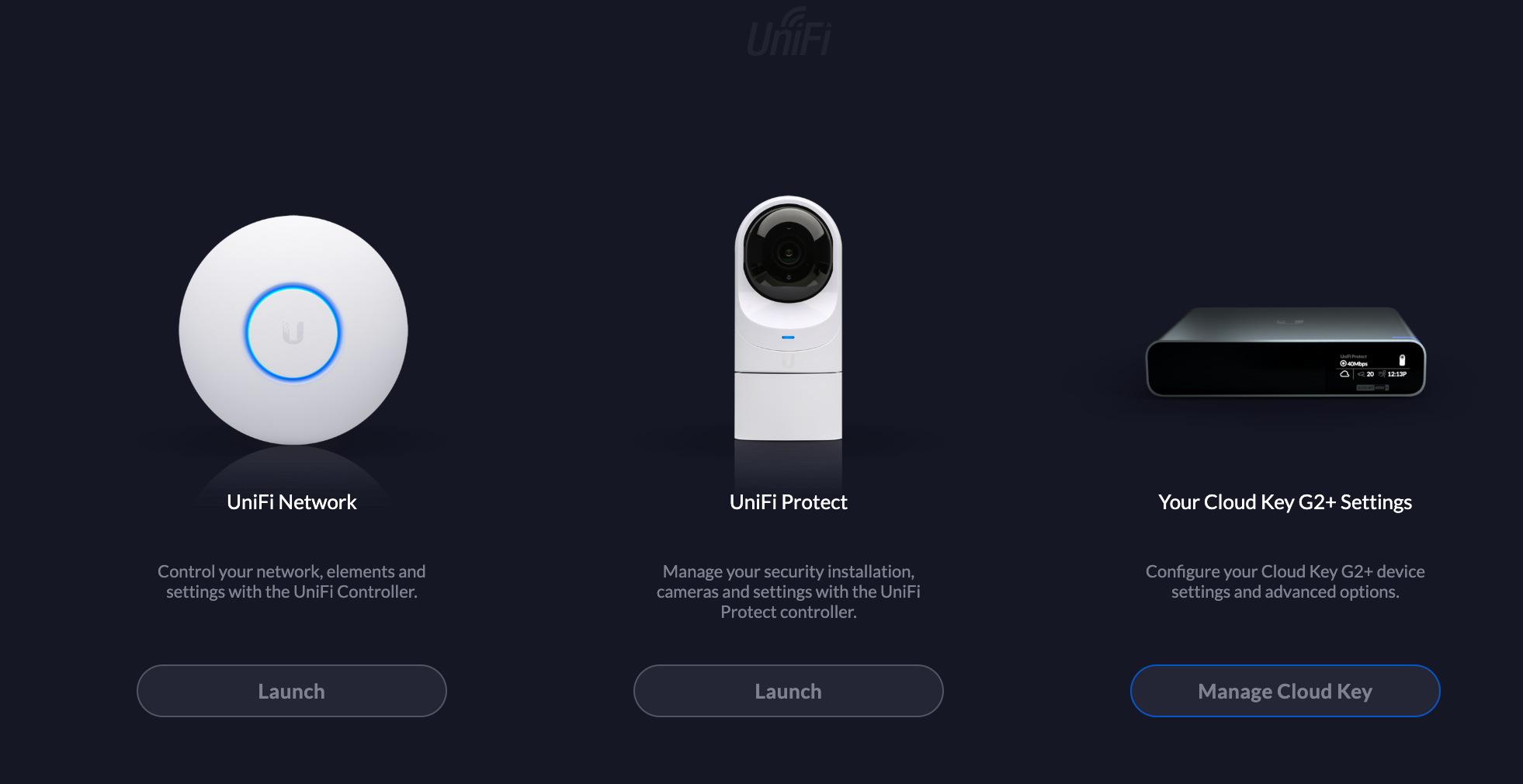
Task: Click the UniFi Network heading
Action: pos(292,502)
